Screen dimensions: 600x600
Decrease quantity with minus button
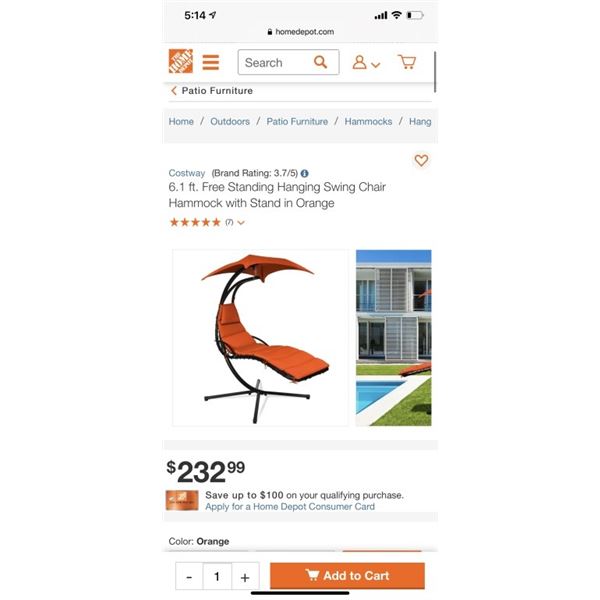[189, 576]
